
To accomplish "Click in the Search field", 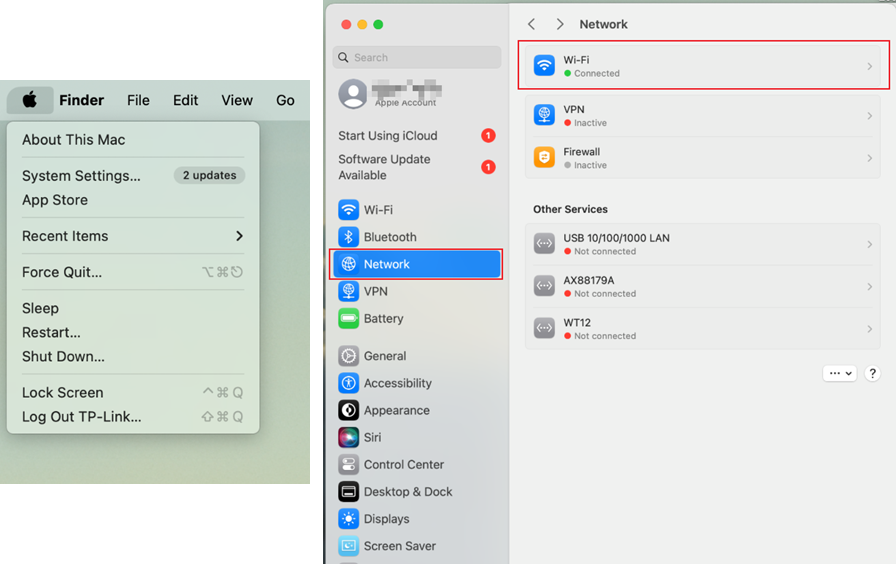I will pos(420,58).
